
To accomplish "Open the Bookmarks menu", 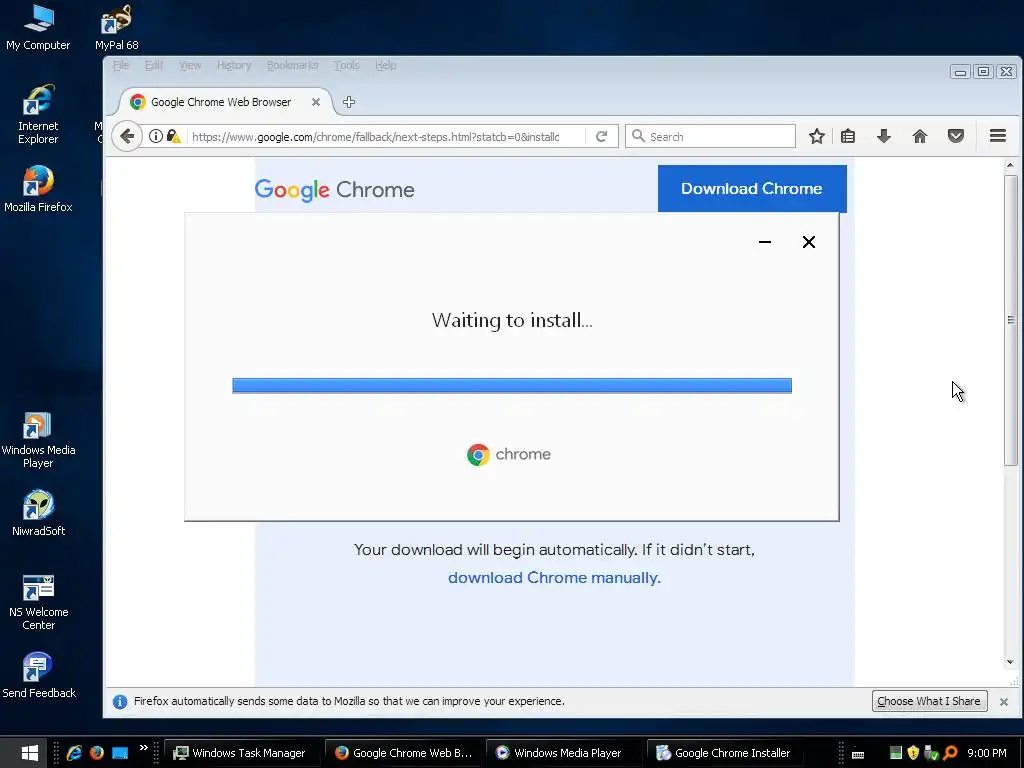I will coord(293,65).
